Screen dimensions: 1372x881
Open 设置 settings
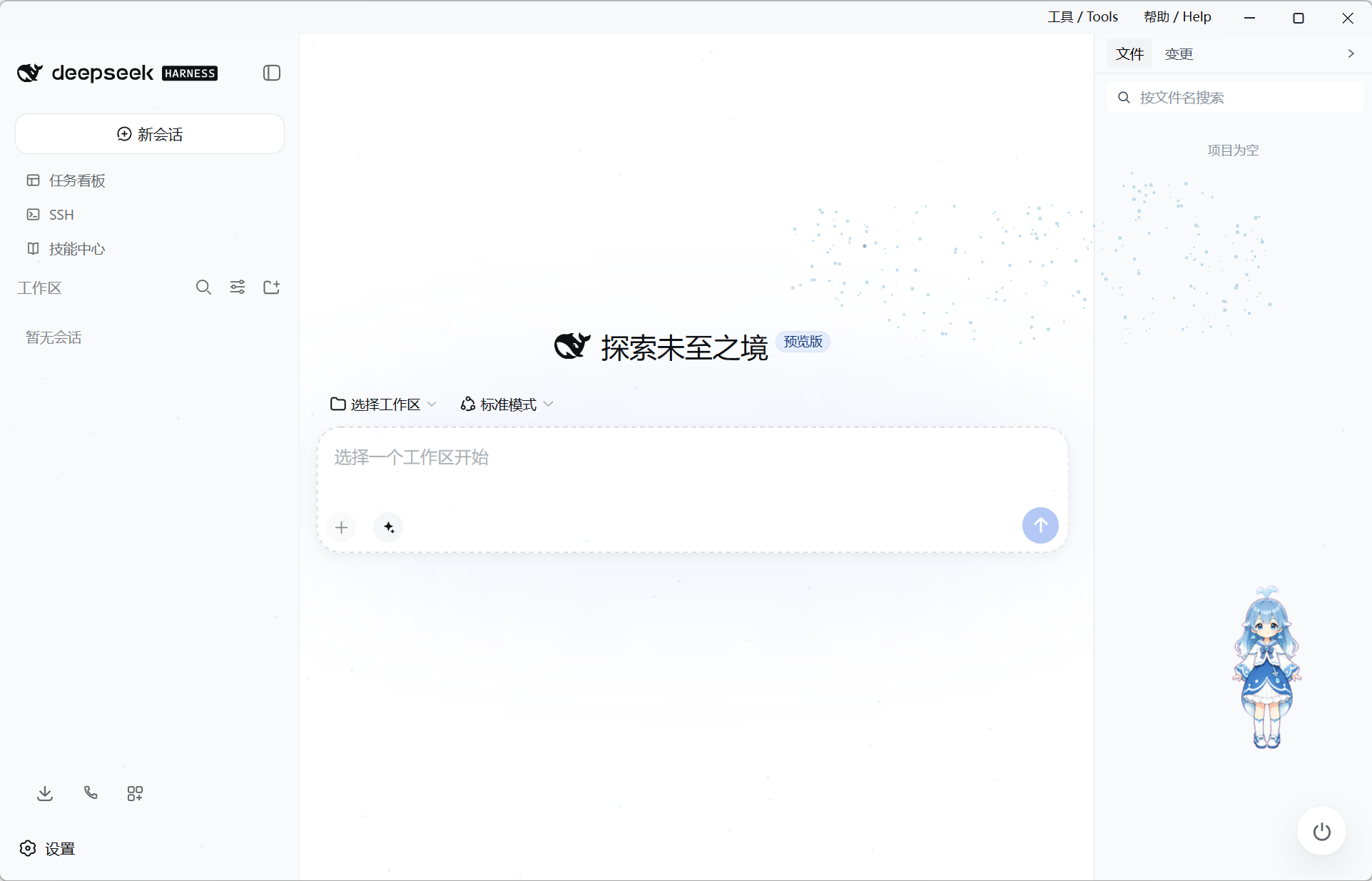[47, 848]
